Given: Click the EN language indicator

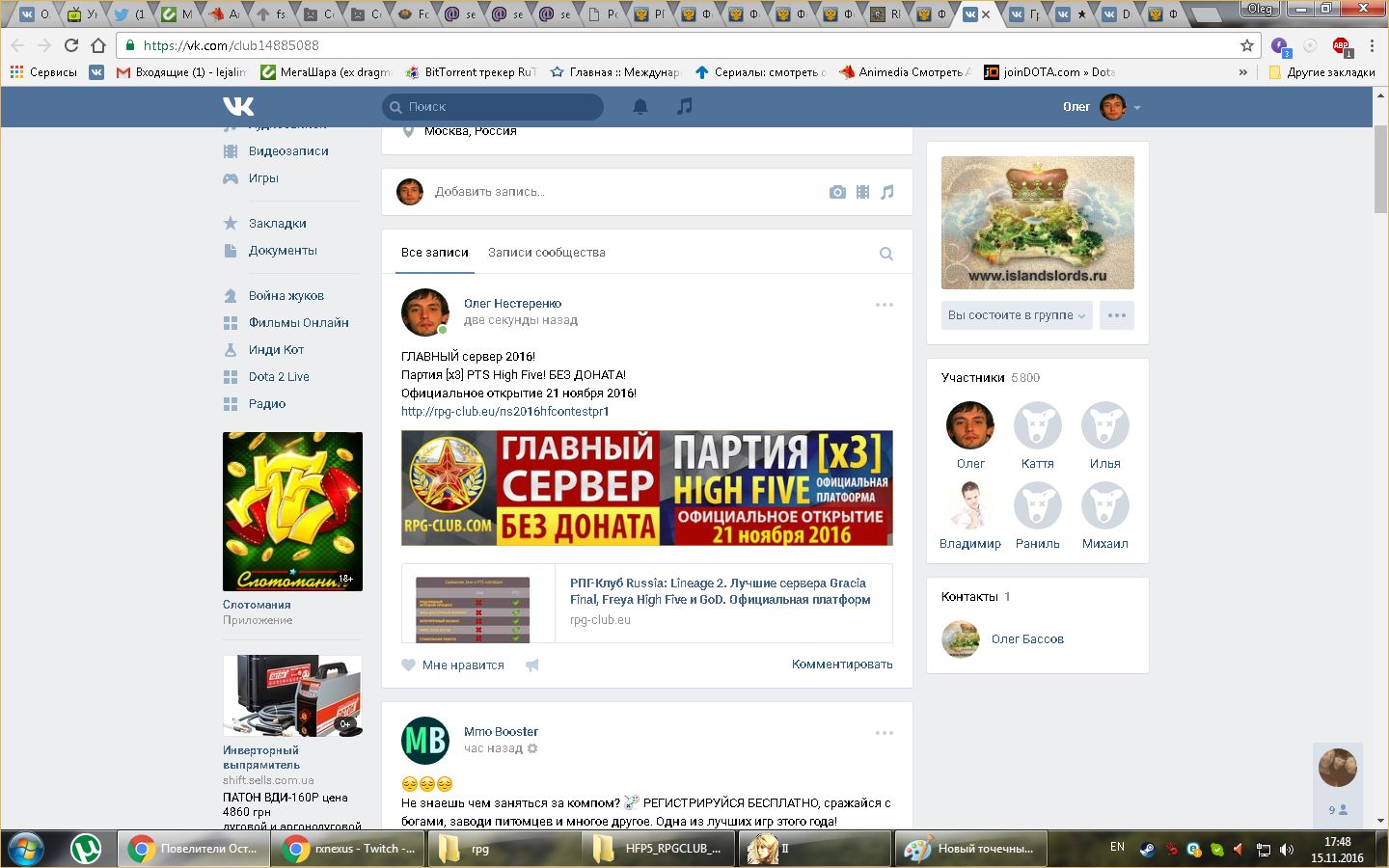Looking at the screenshot, I should (1117, 847).
